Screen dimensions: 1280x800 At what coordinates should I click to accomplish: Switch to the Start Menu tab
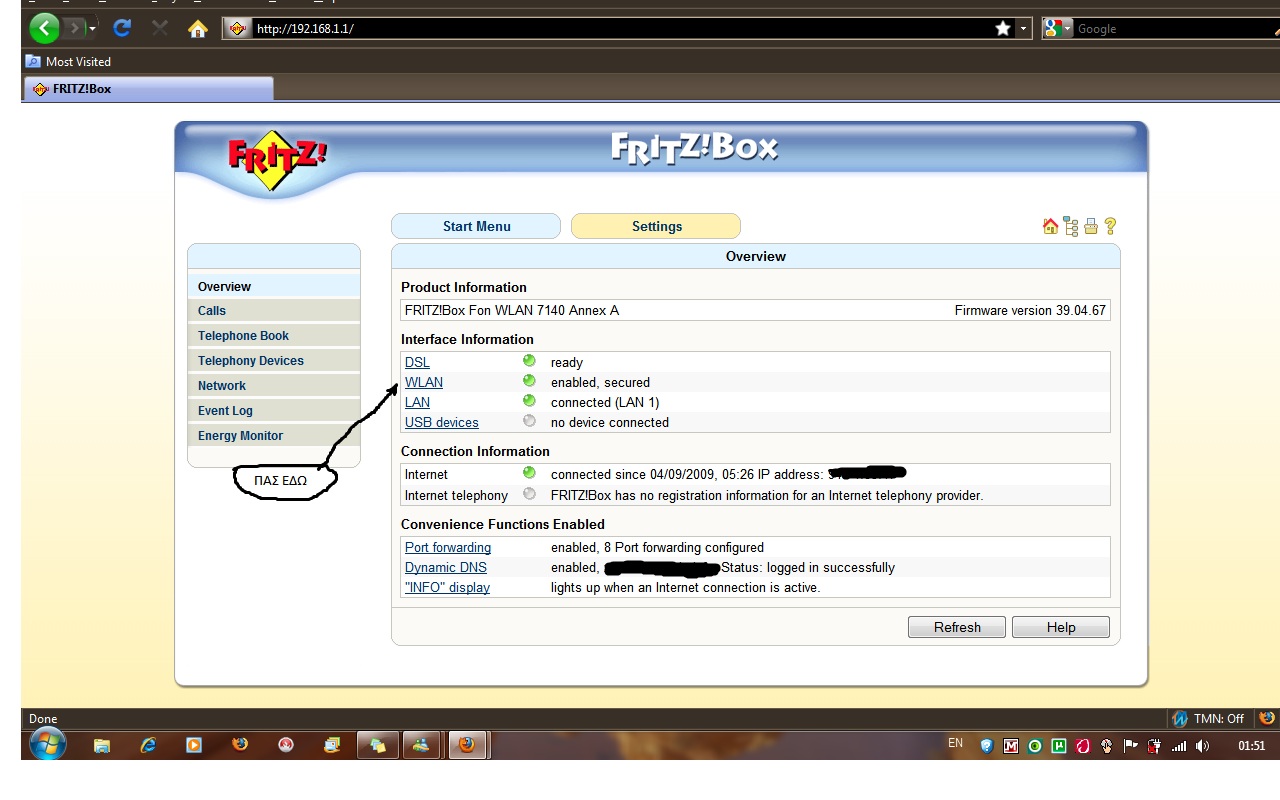coord(476,226)
